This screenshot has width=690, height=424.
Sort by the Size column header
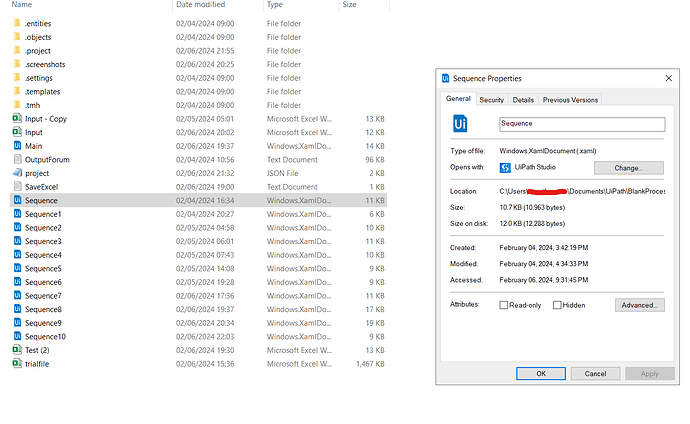349,4
